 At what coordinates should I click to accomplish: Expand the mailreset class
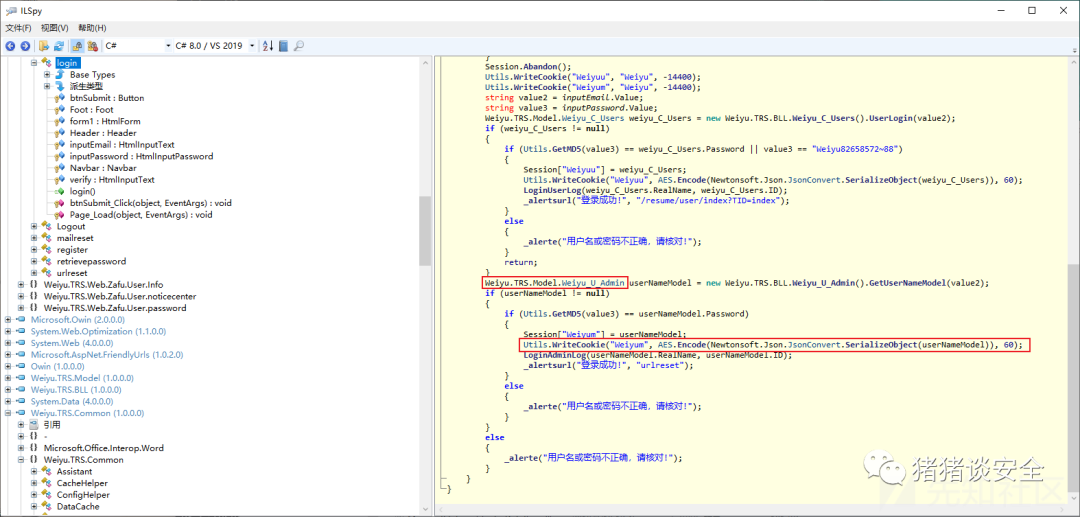coord(34,238)
